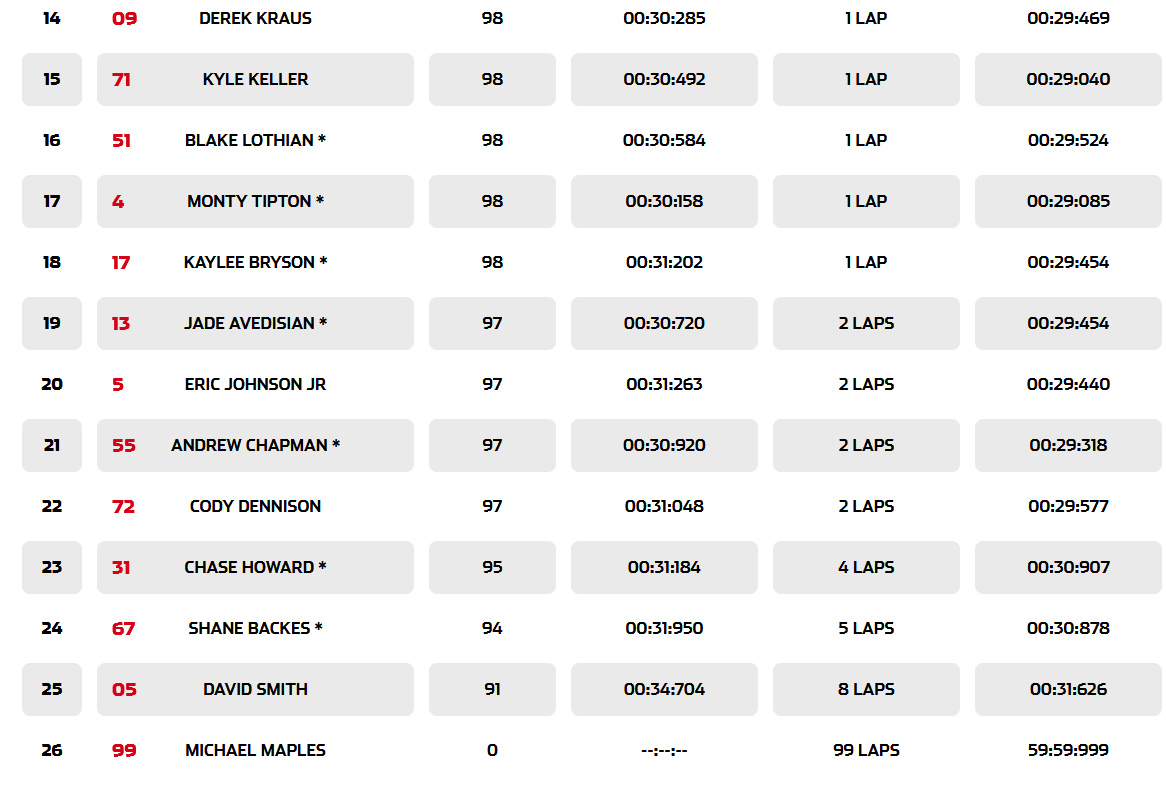Click car number 99 in red
Screen dimensions: 1166x790
coord(124,751)
